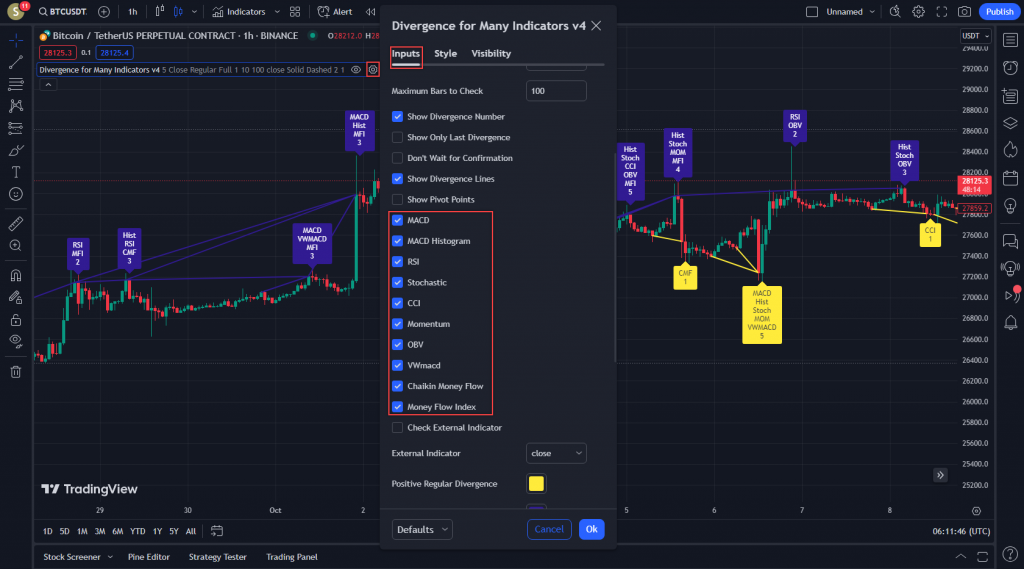Screen dimensions: 1024x569
Task: Toggle indicator visibility eye in legend
Action: (x=356, y=70)
